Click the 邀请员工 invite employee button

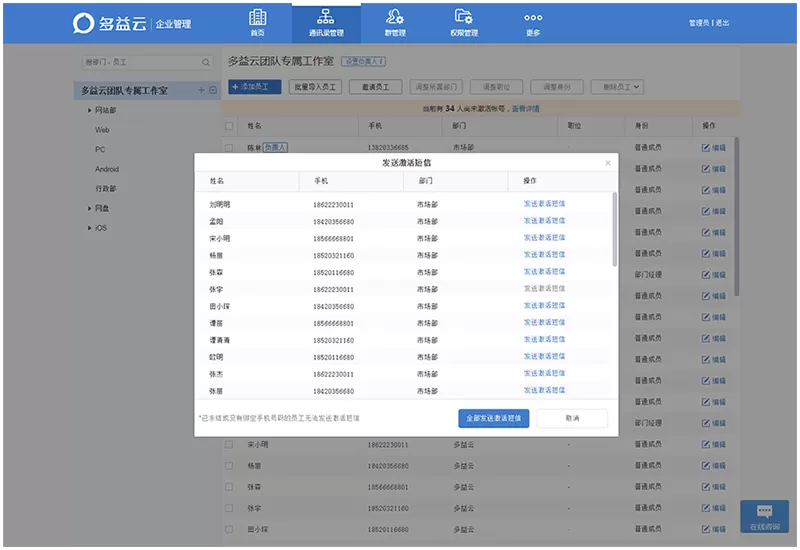376,87
